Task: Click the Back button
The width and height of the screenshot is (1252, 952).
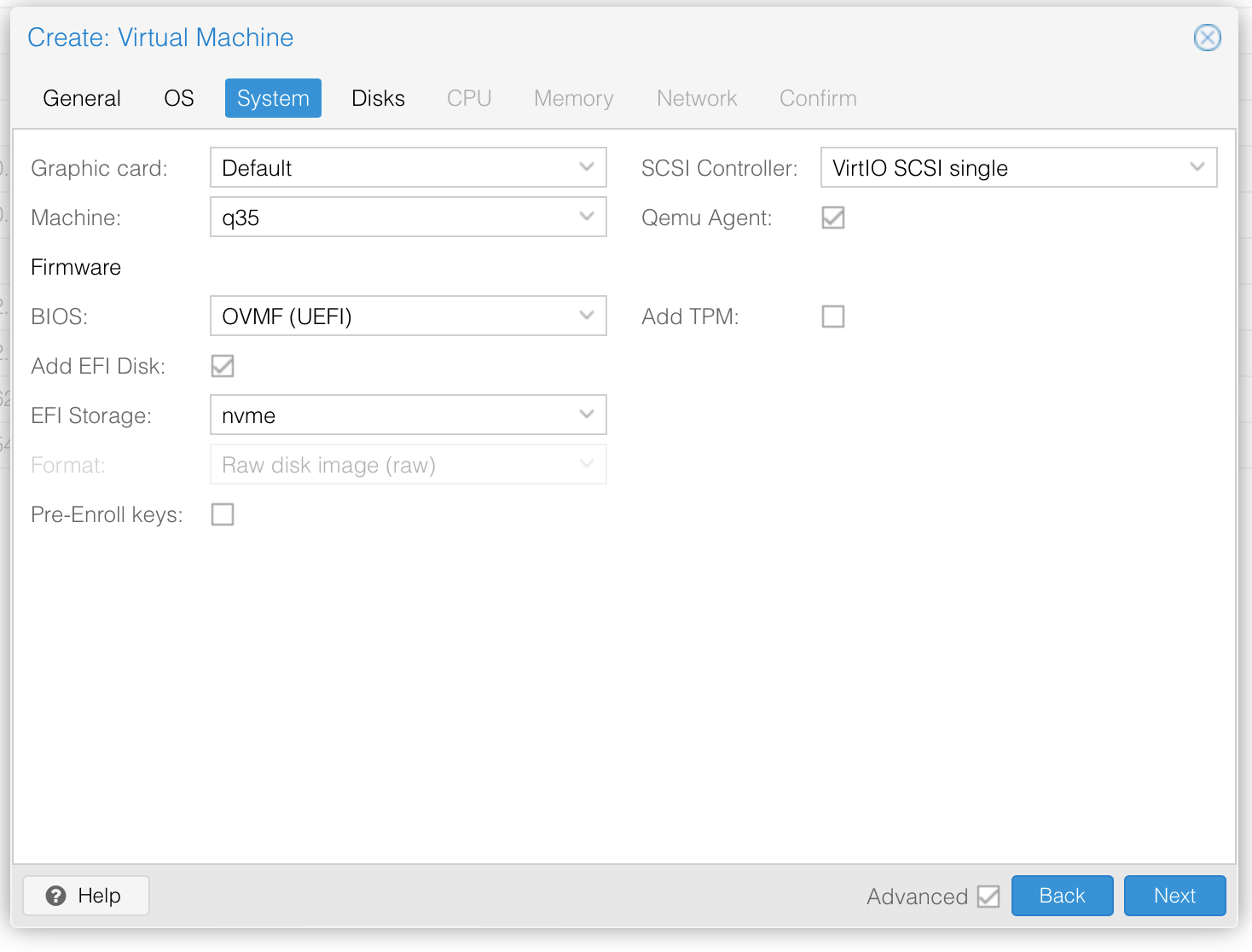Action: [x=1062, y=896]
